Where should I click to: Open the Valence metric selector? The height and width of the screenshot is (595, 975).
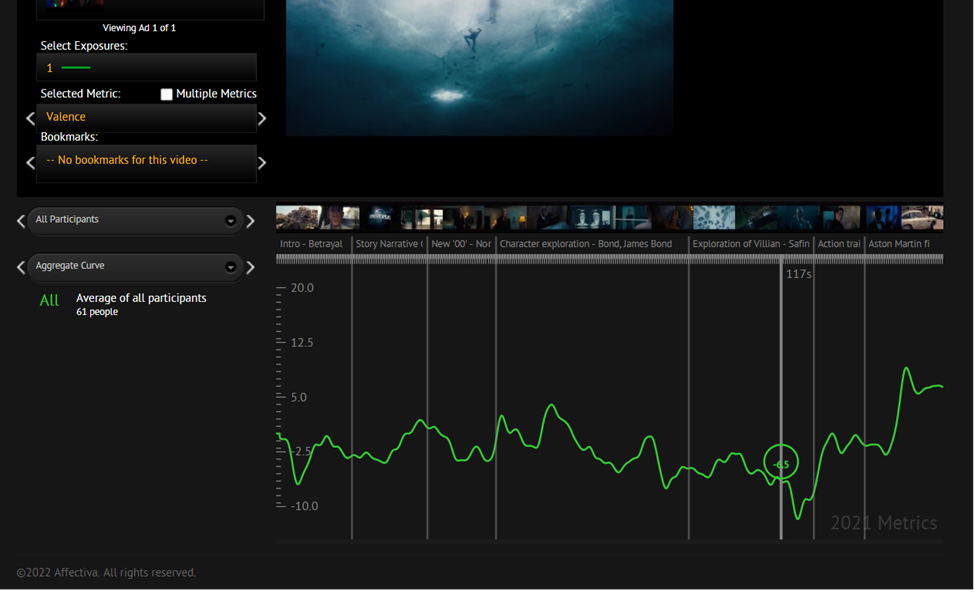(x=146, y=117)
